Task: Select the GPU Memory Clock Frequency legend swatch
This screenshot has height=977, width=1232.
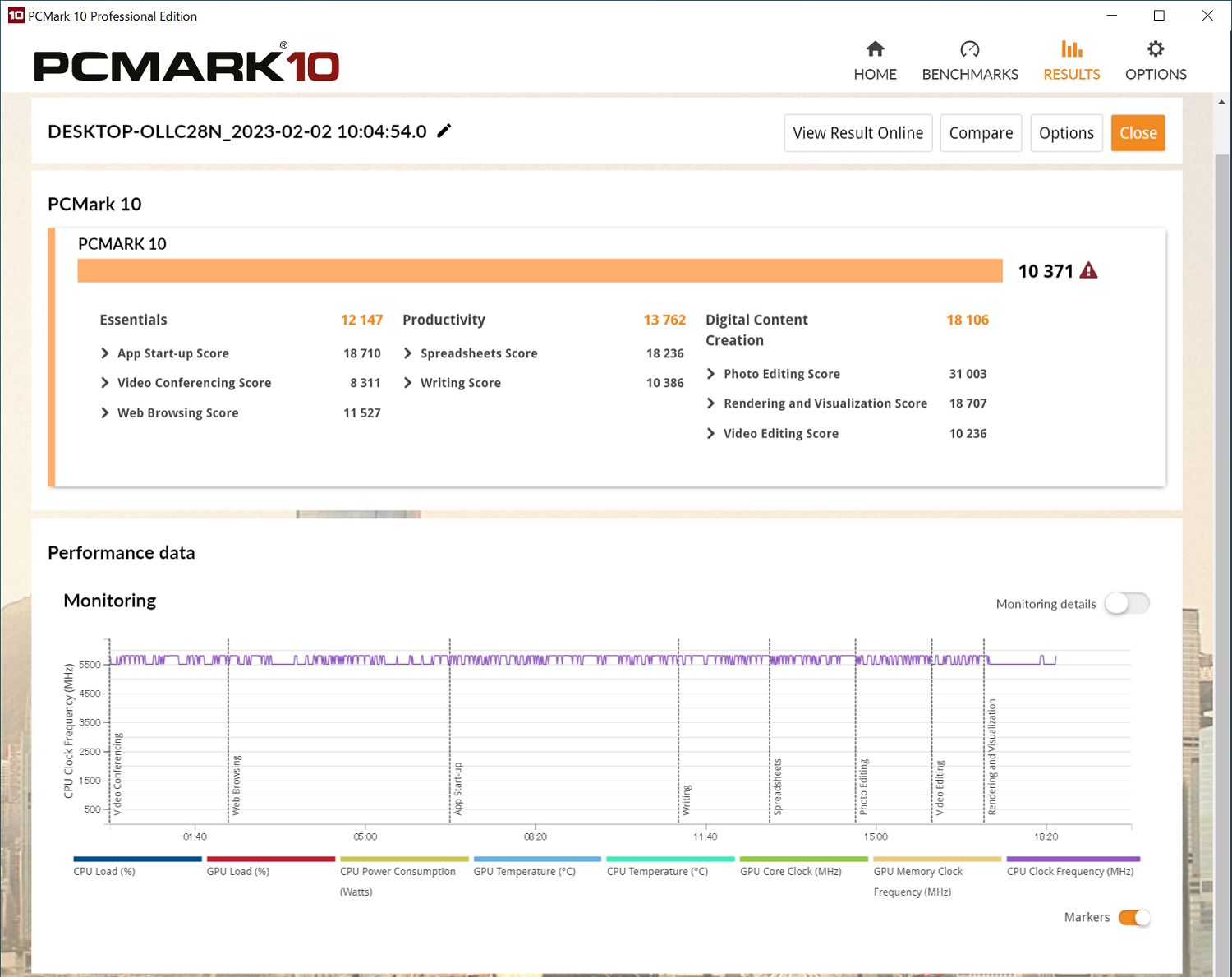Action: [x=937, y=859]
